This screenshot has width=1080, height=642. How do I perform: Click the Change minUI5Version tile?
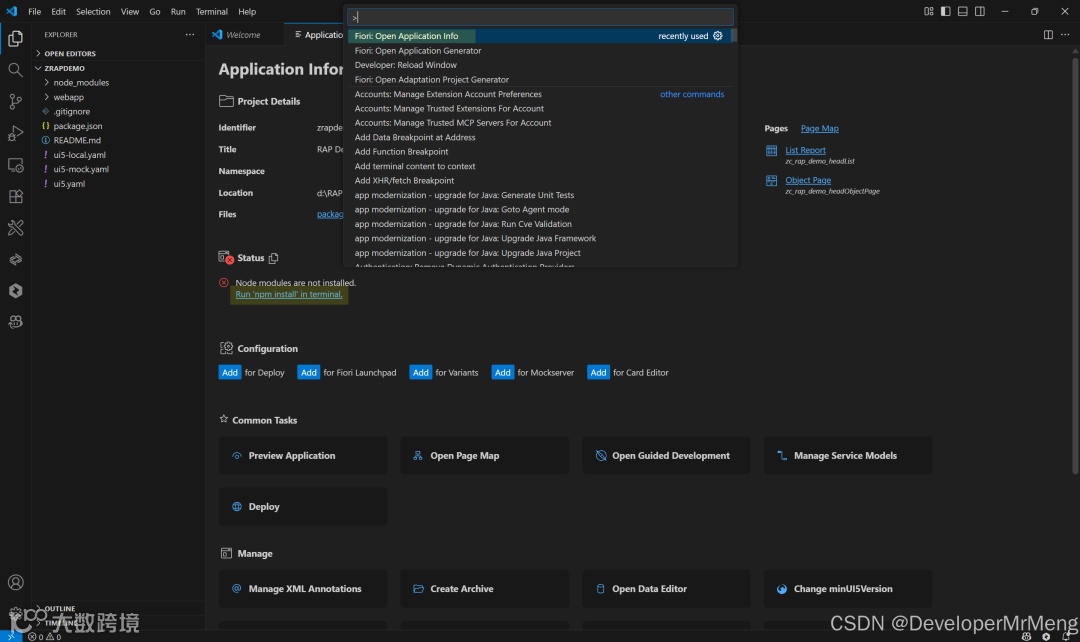848,589
